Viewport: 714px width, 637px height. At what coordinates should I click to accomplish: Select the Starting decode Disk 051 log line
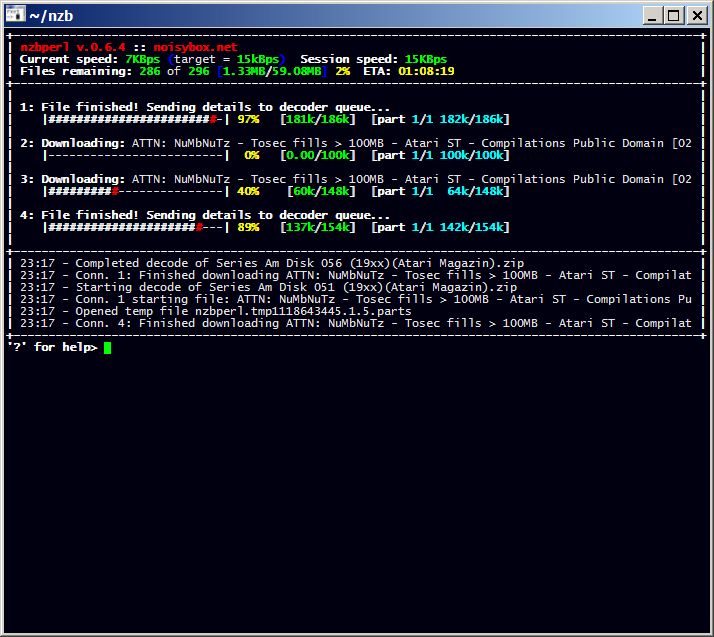(x=268, y=287)
